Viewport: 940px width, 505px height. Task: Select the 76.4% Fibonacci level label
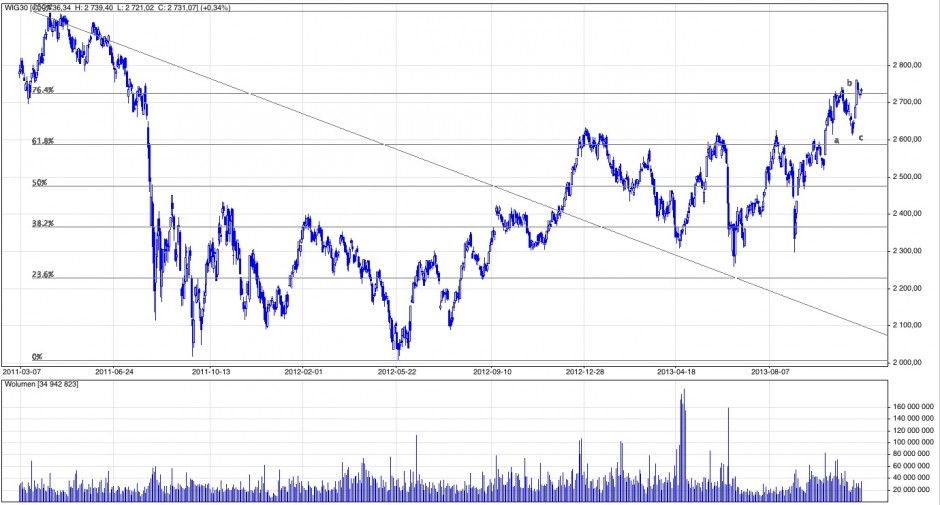pos(43,90)
